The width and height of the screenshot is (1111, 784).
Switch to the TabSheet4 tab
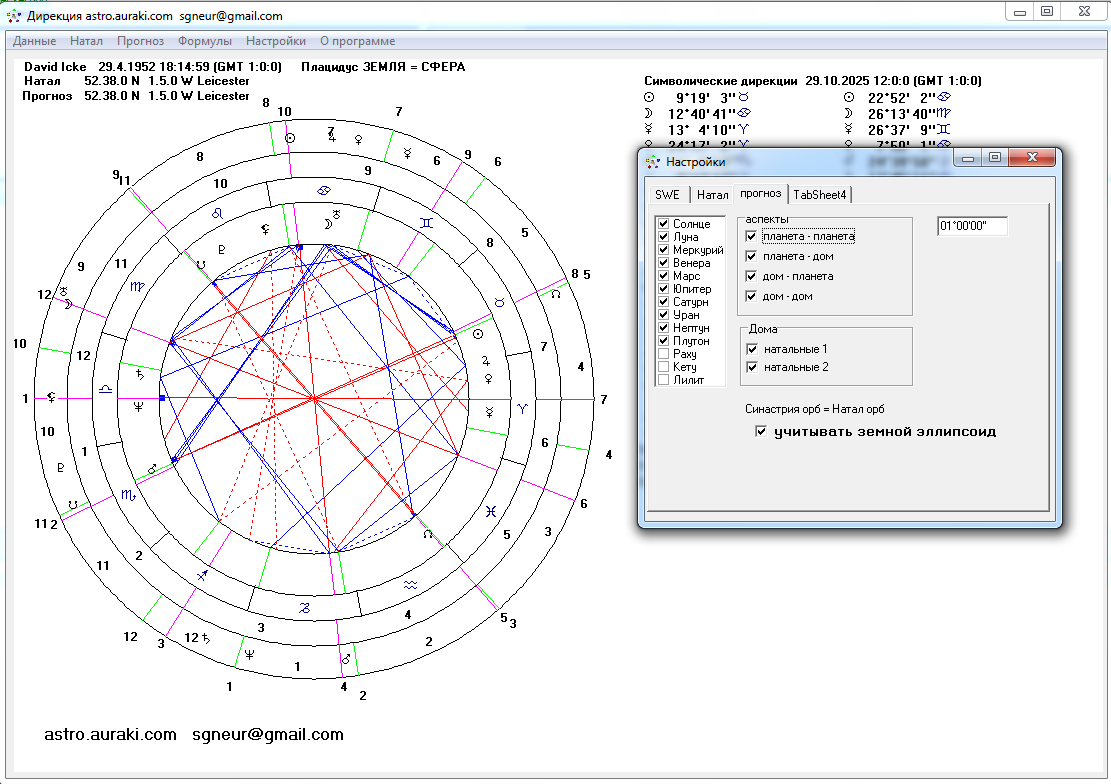click(x=820, y=194)
